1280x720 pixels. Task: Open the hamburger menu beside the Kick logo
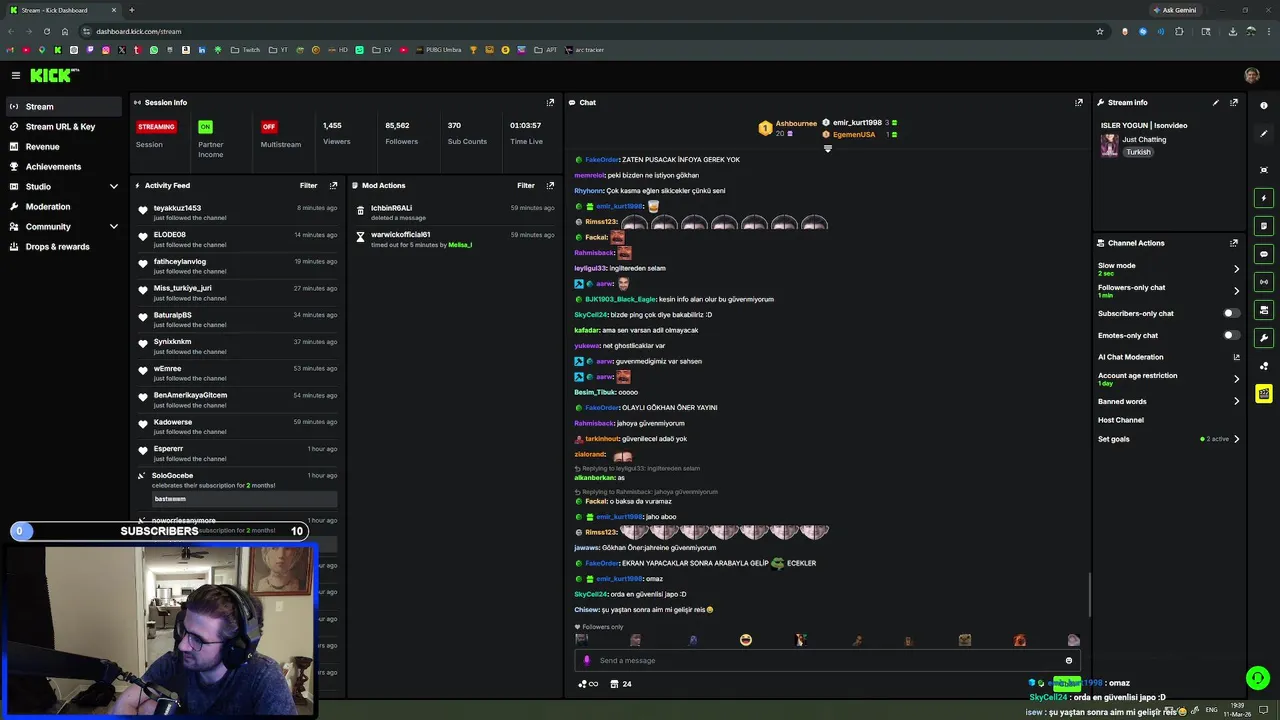pos(16,75)
